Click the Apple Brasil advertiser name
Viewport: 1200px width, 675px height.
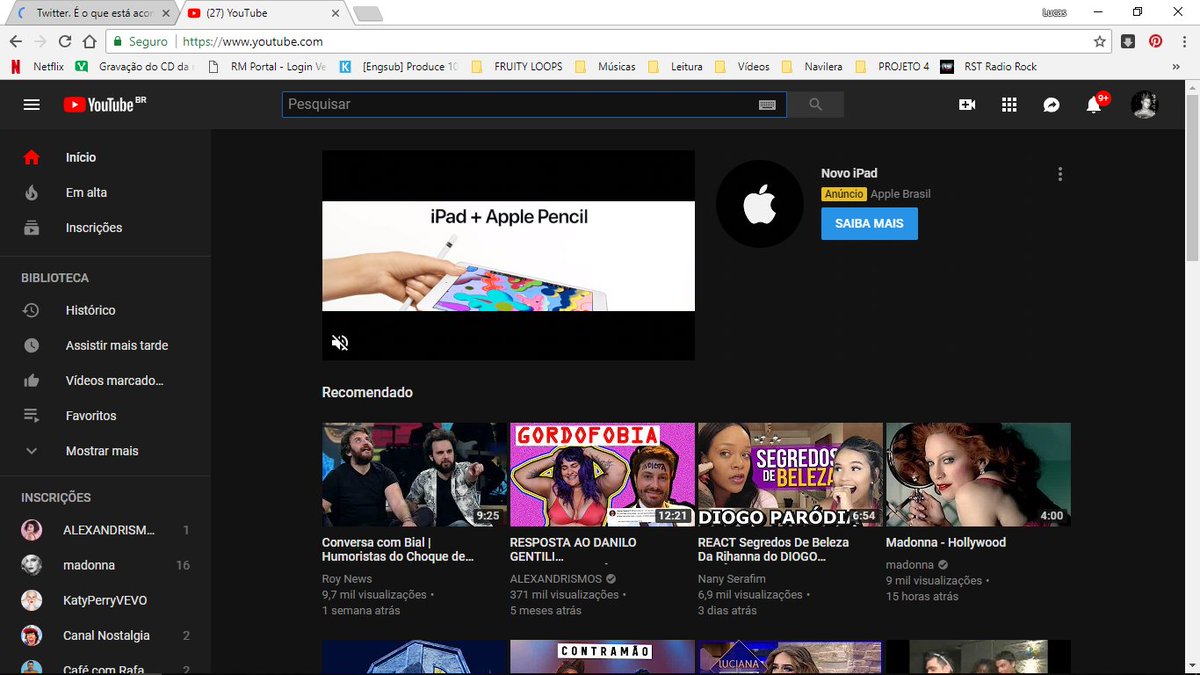[900, 194]
